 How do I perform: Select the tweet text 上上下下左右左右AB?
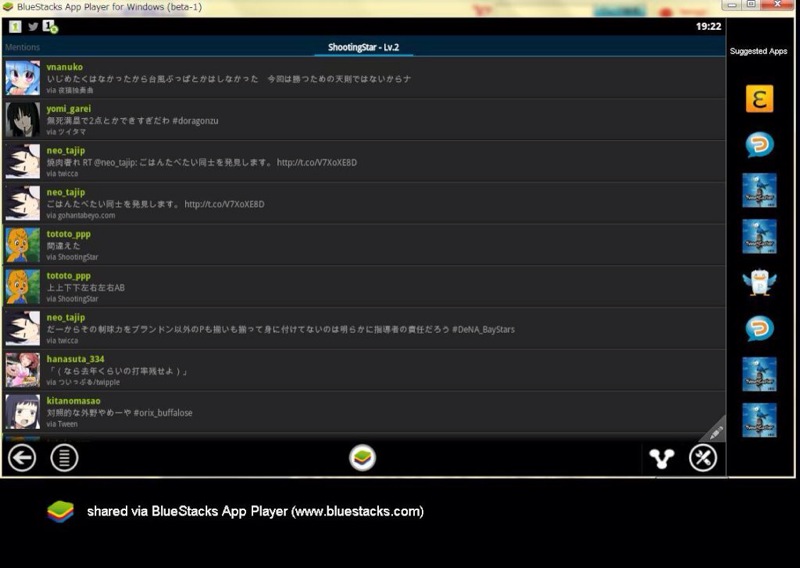point(86,287)
